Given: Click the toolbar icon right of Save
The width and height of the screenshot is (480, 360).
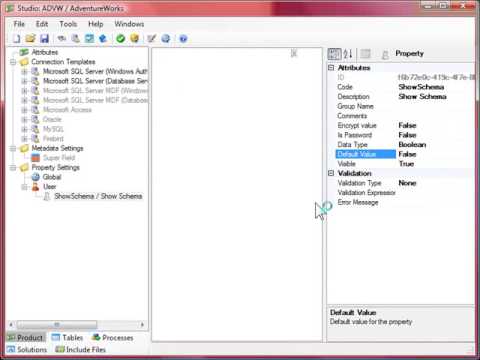Looking at the screenshot, I should 62,39.
